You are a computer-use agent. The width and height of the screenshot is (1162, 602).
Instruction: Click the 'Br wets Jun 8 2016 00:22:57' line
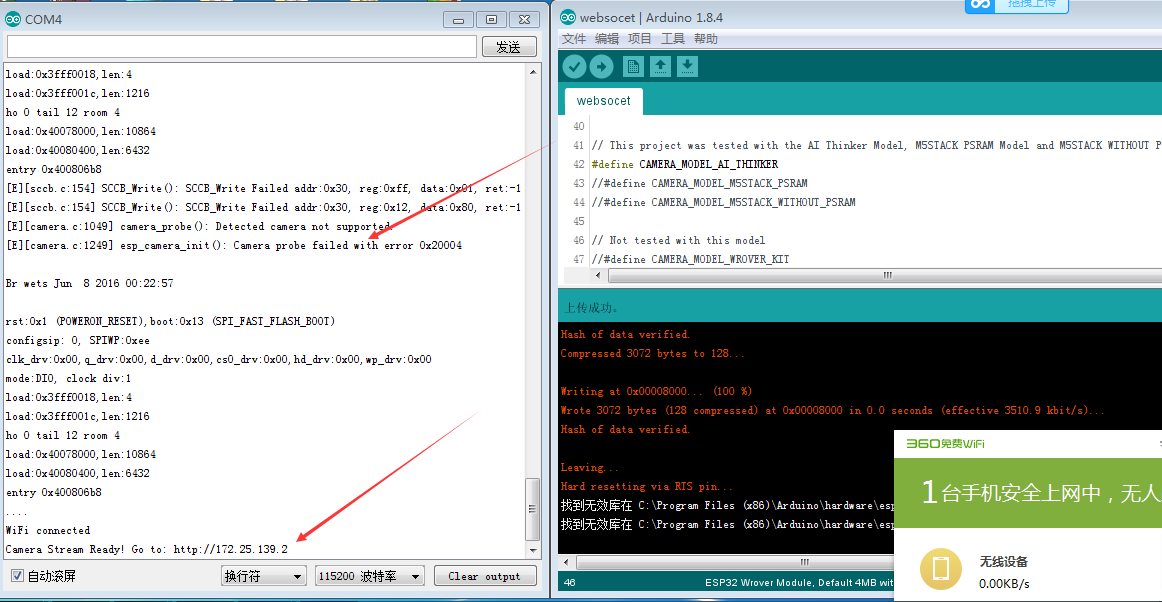pos(89,283)
